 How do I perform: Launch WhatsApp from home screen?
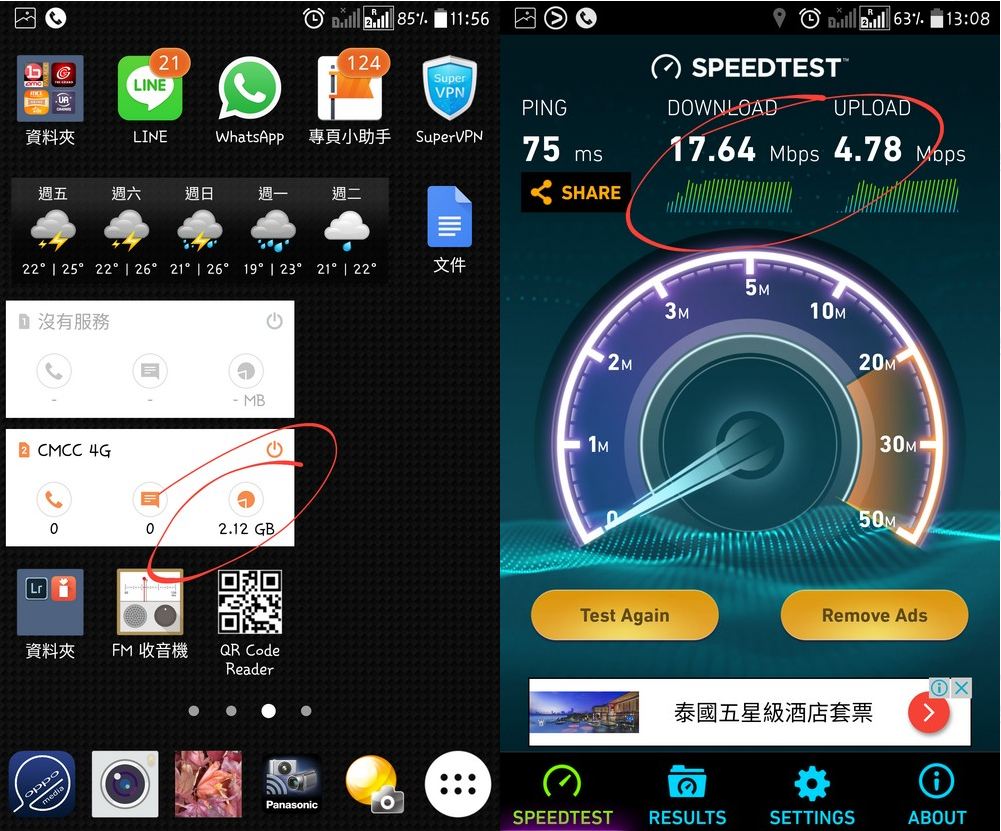point(249,89)
